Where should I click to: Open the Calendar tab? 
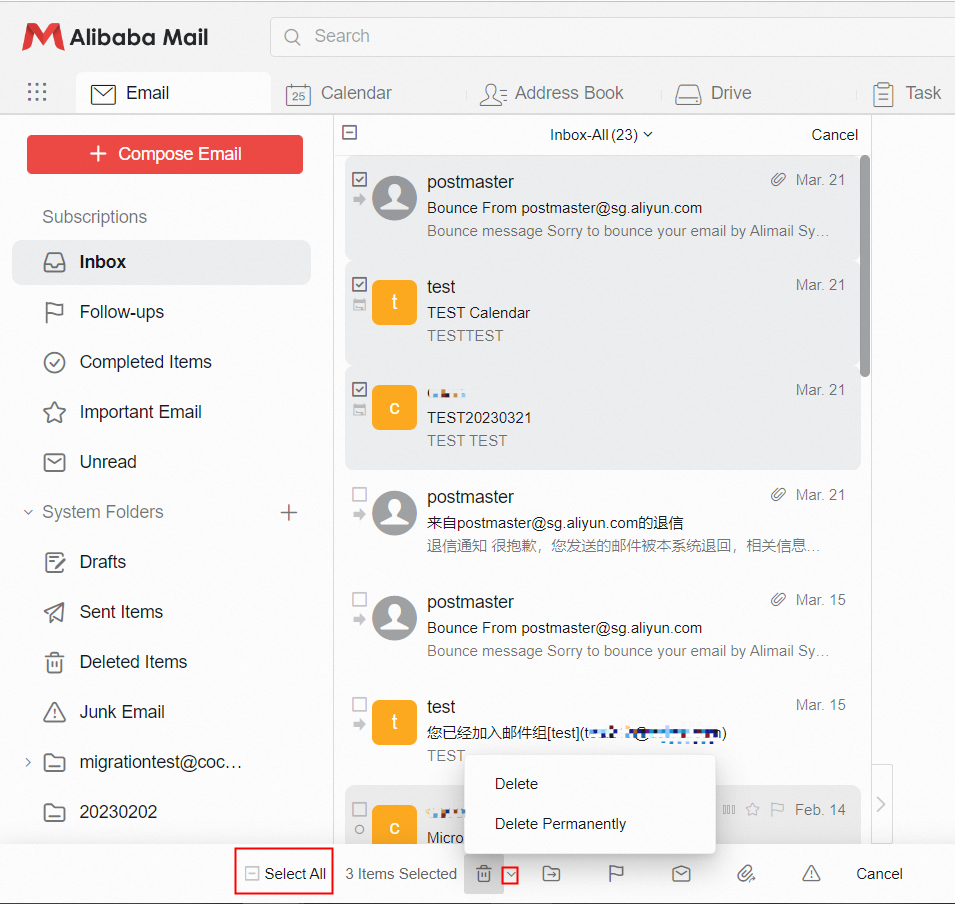click(339, 93)
